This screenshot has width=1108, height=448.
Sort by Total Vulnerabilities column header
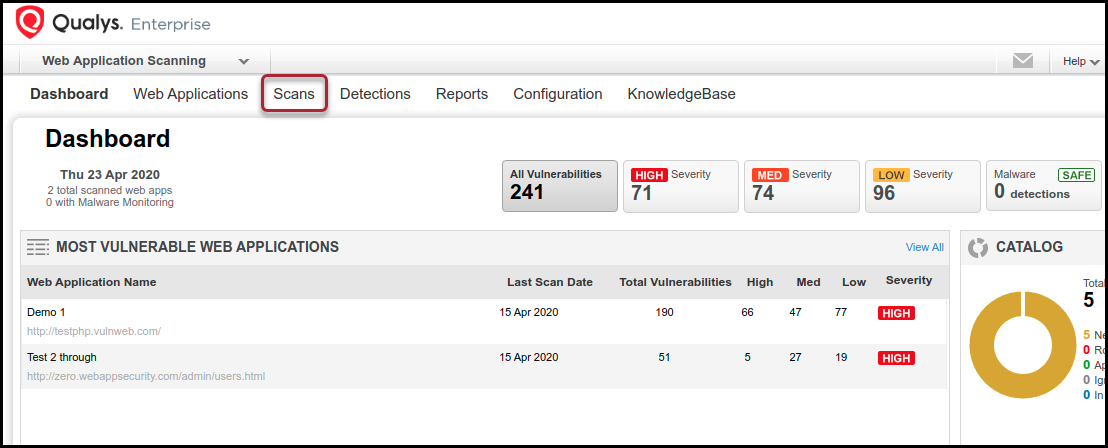[675, 282]
